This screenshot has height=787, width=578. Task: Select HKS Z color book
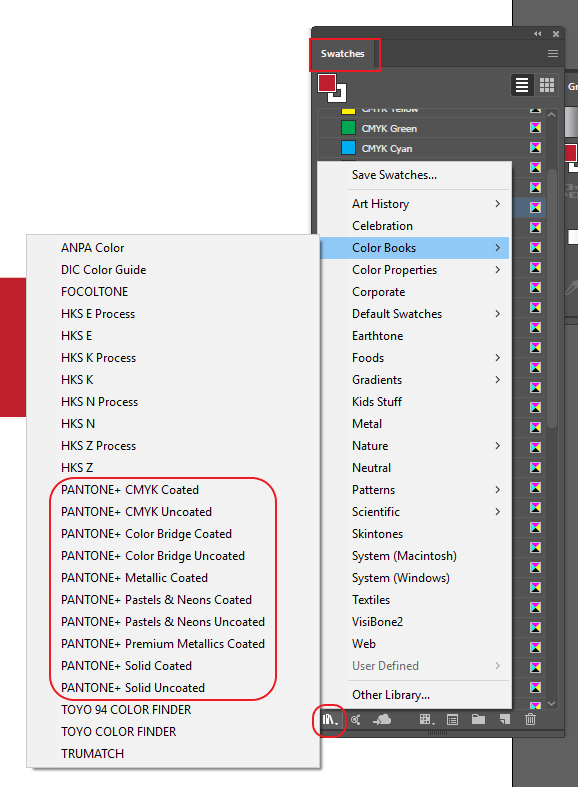173,468
